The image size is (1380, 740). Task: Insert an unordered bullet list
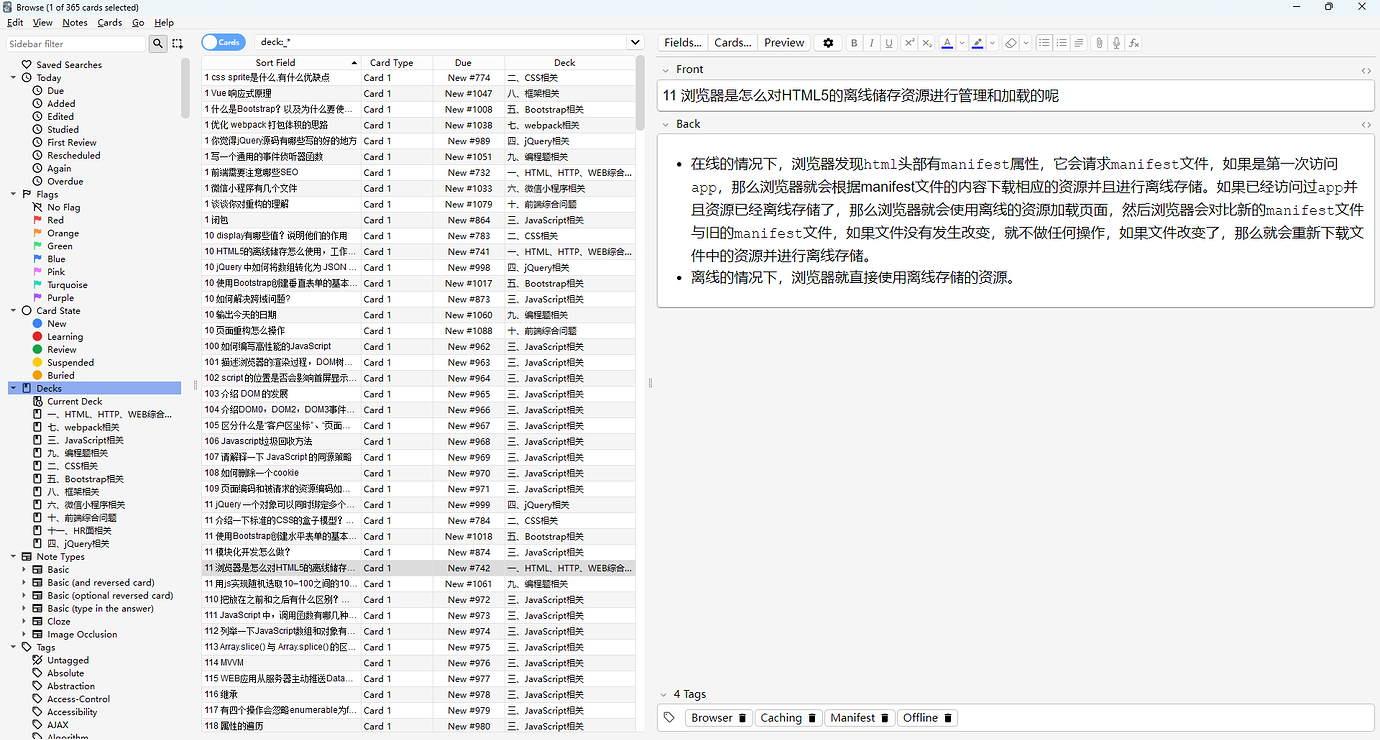click(x=1044, y=43)
